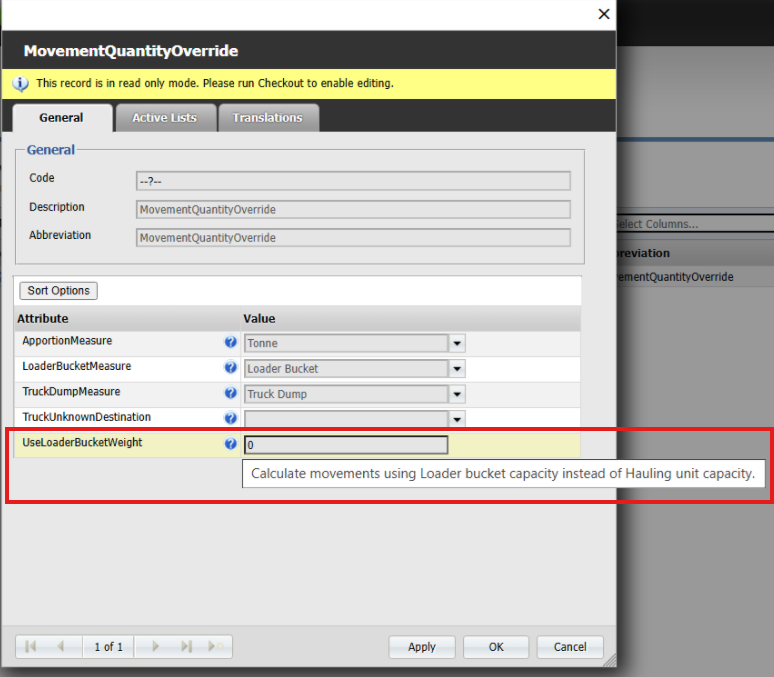Click the info icon in yellow banner

click(x=21, y=84)
